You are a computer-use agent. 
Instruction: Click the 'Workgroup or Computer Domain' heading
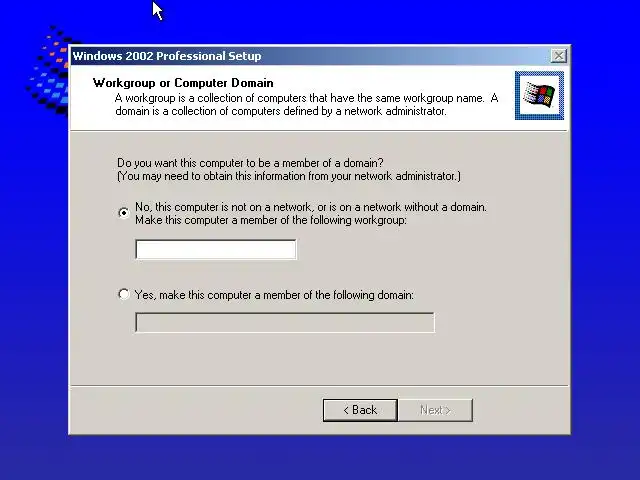[183, 83]
